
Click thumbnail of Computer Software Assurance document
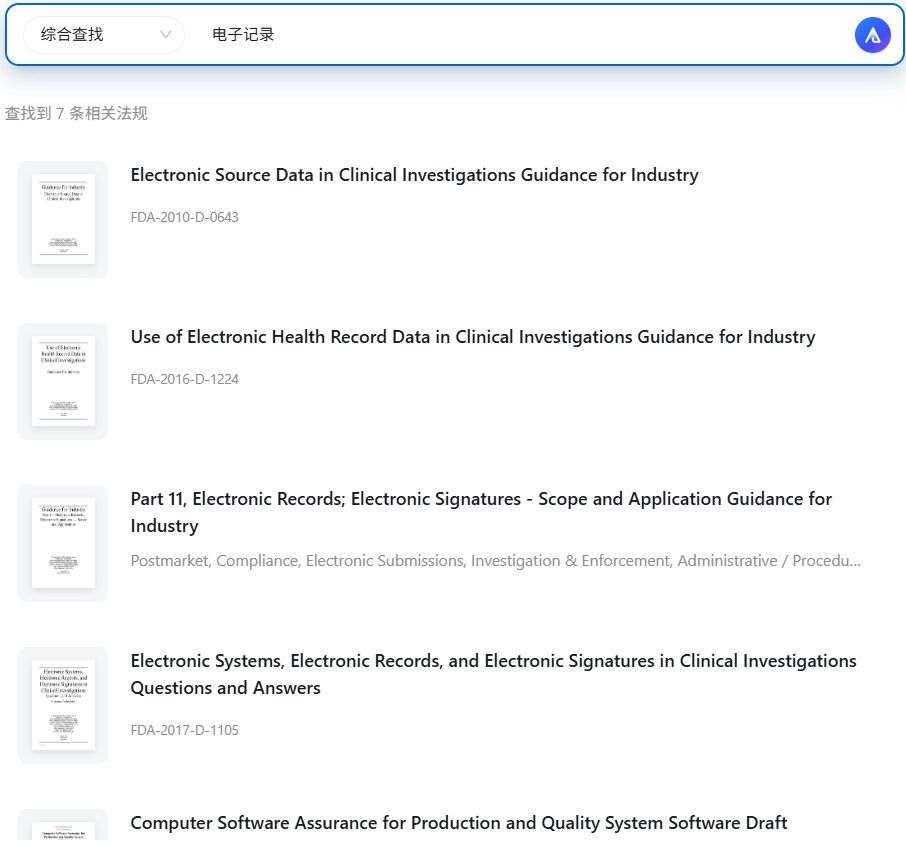[x=63, y=825]
